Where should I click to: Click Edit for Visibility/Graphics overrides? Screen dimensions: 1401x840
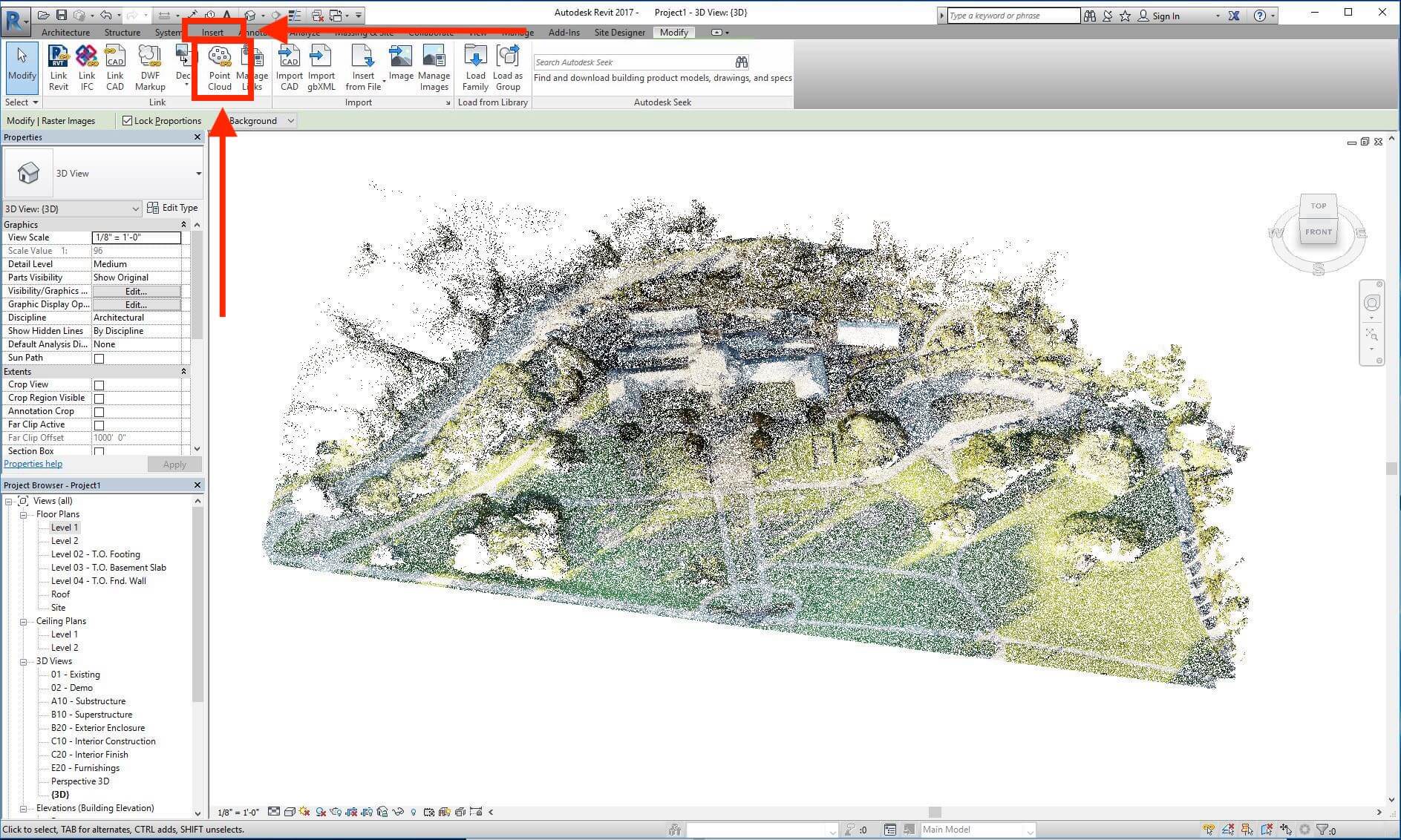pos(137,291)
